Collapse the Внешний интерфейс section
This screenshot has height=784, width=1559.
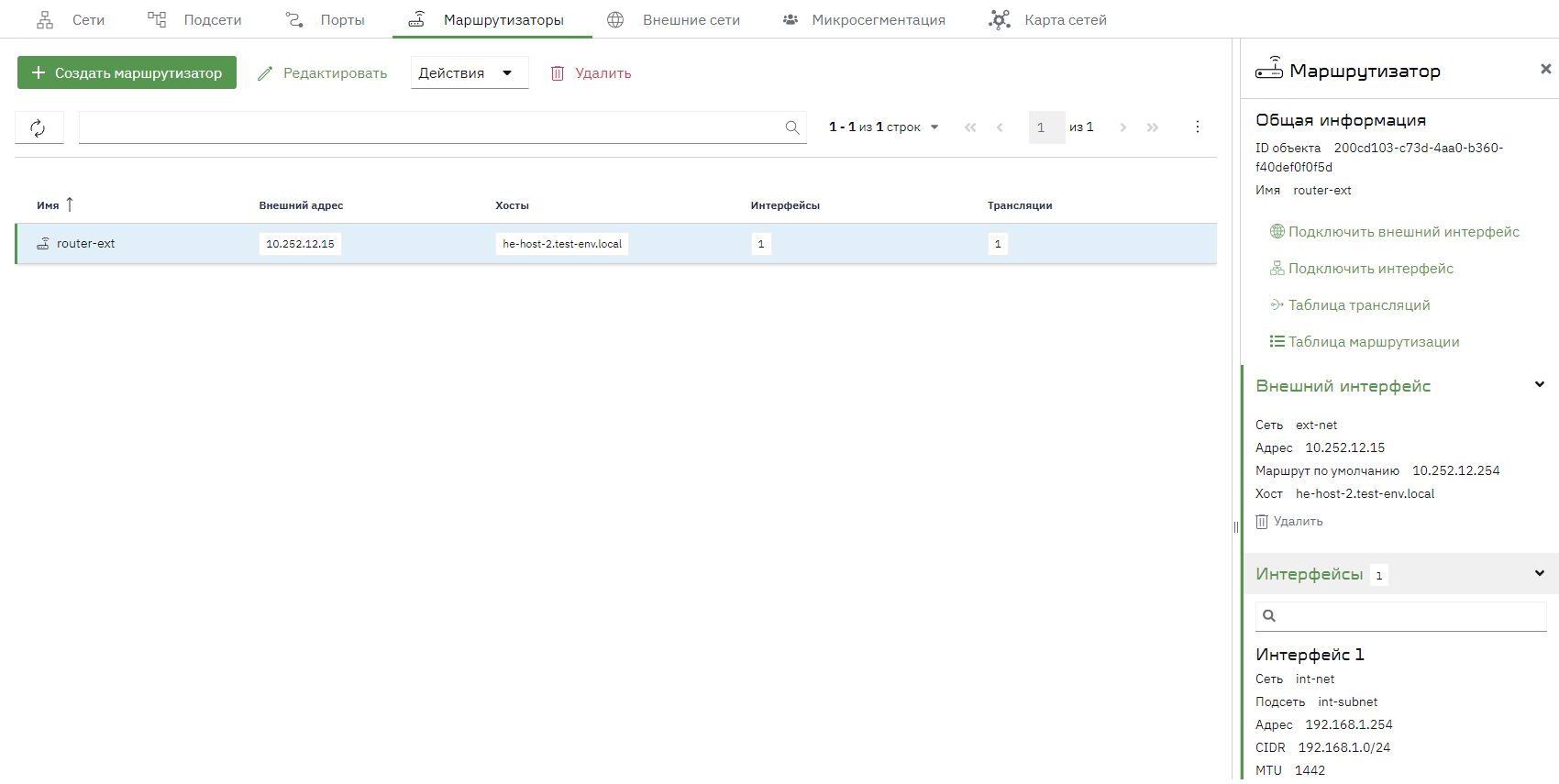click(1540, 385)
